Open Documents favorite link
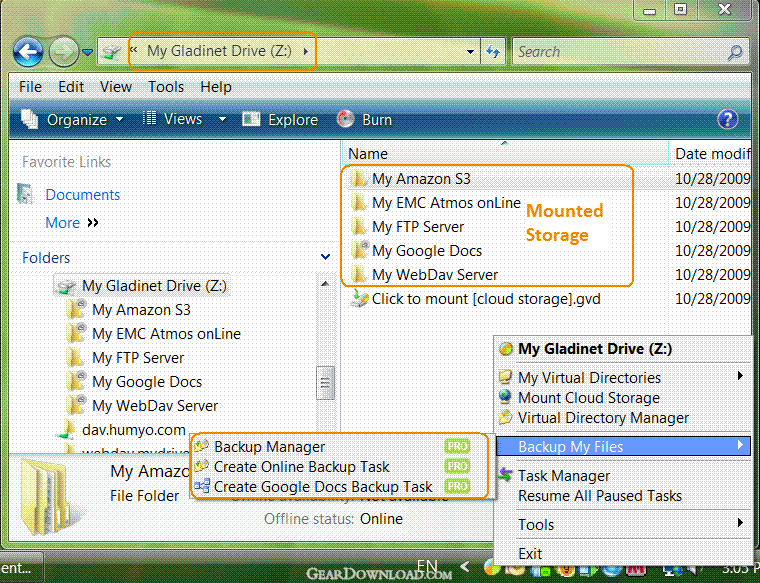This screenshot has height=583, width=760. click(82, 194)
